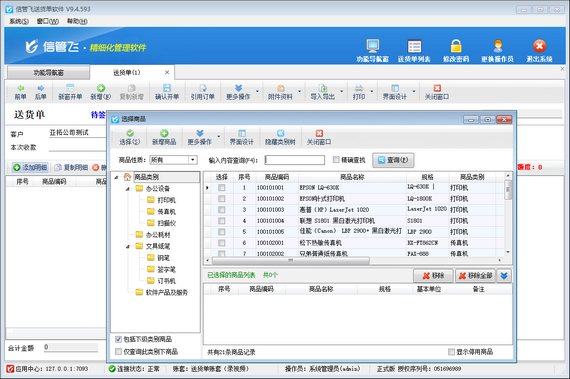Click the 查询 search button
Screen dimensions: 570x379
pyautogui.click(x=393, y=160)
